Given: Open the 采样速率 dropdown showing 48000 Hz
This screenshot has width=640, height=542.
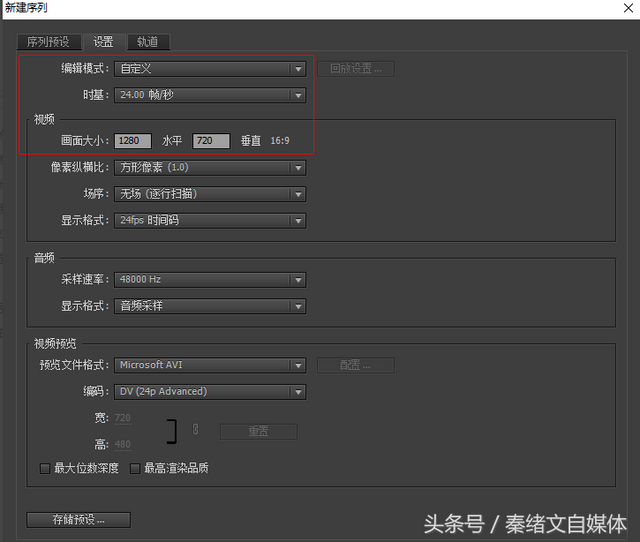Looking at the screenshot, I should 210,280.
